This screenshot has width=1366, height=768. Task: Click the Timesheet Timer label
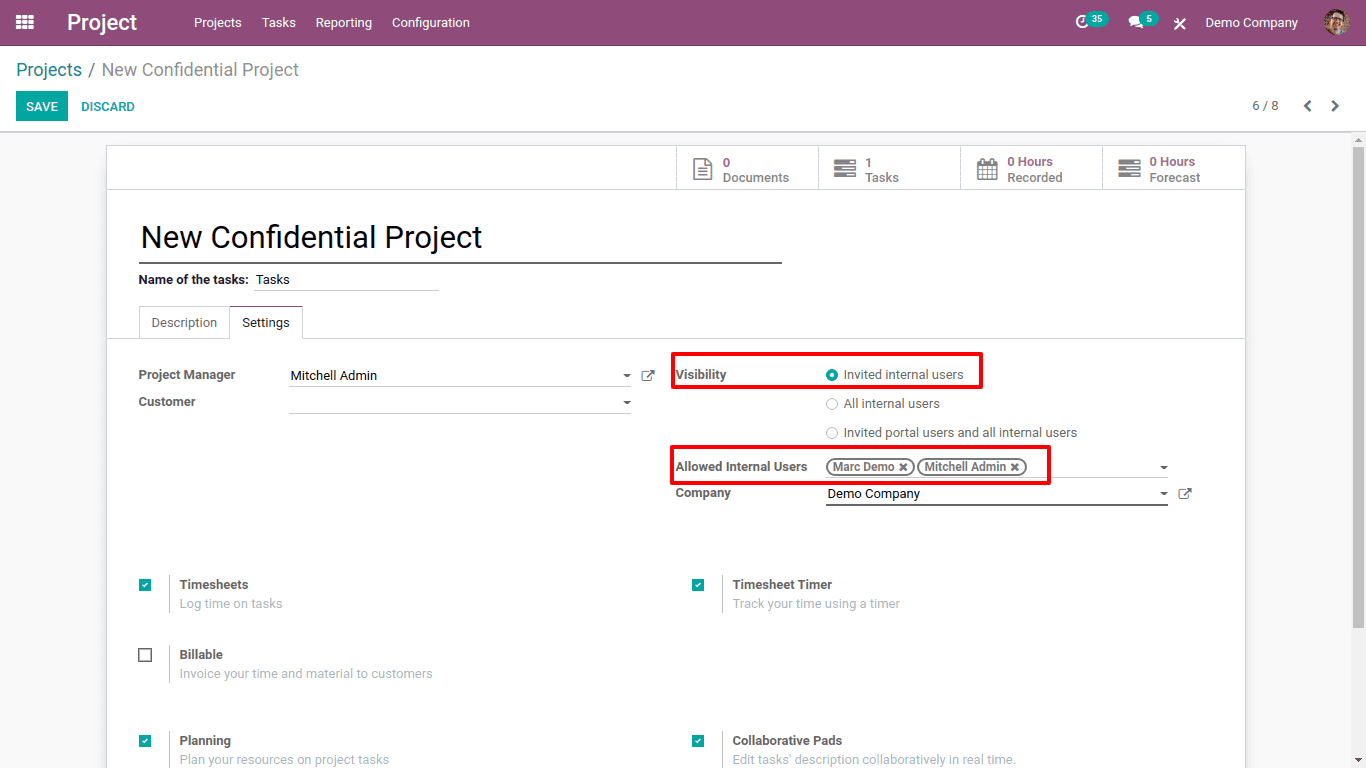point(782,585)
